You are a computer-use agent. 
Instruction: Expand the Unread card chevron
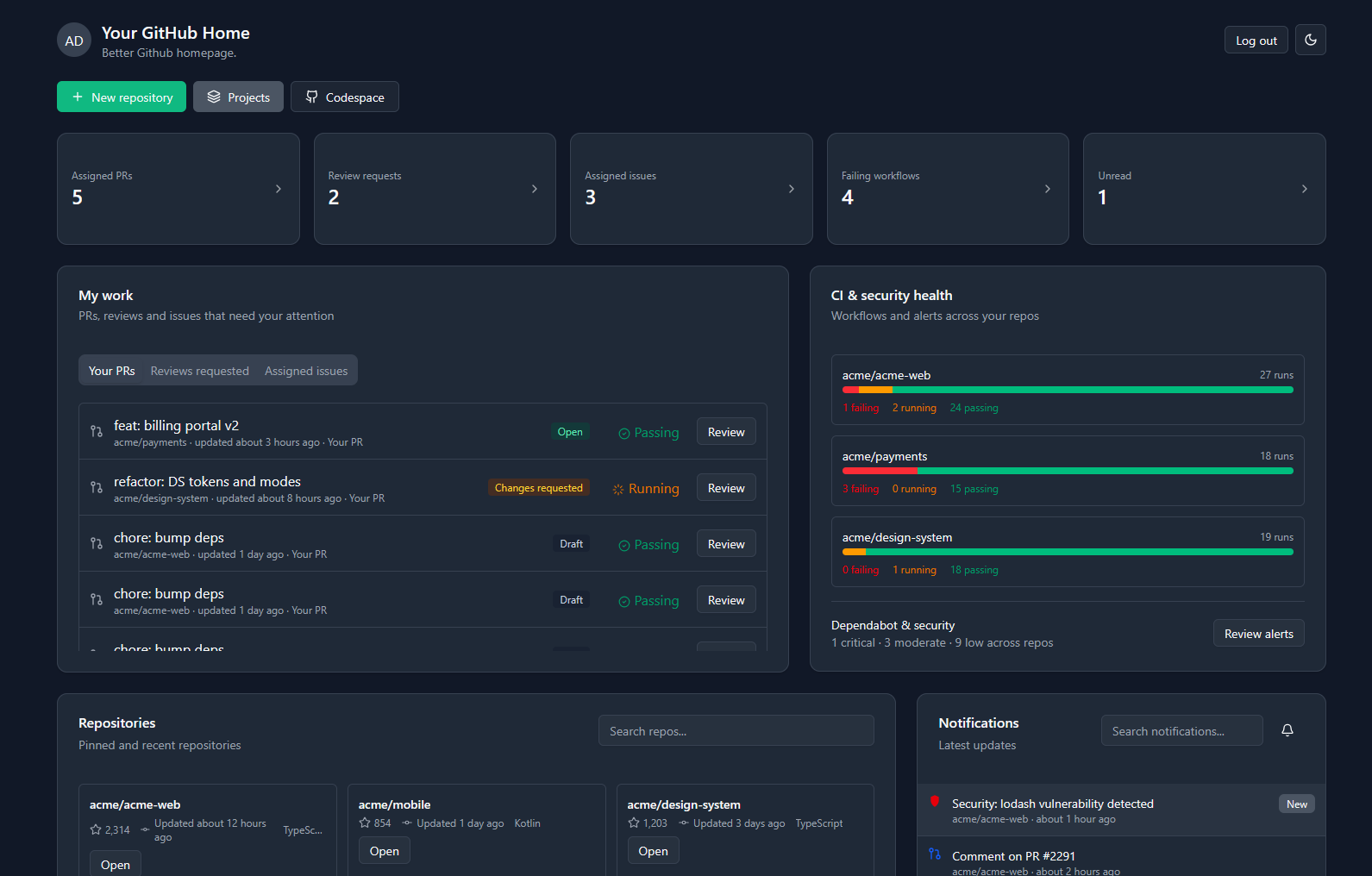click(1305, 189)
